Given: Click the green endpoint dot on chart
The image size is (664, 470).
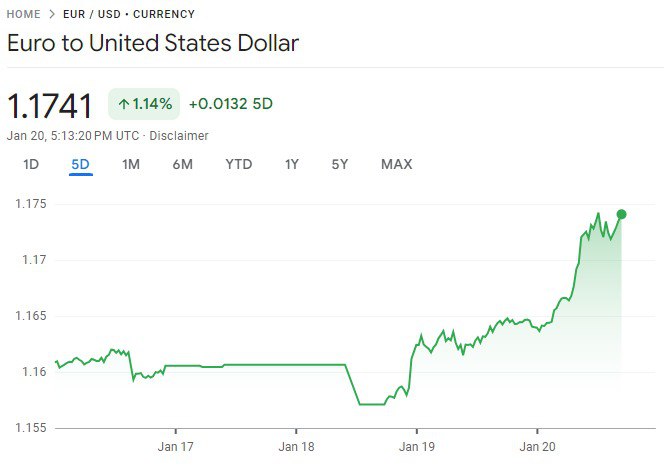Looking at the screenshot, I should [621, 214].
